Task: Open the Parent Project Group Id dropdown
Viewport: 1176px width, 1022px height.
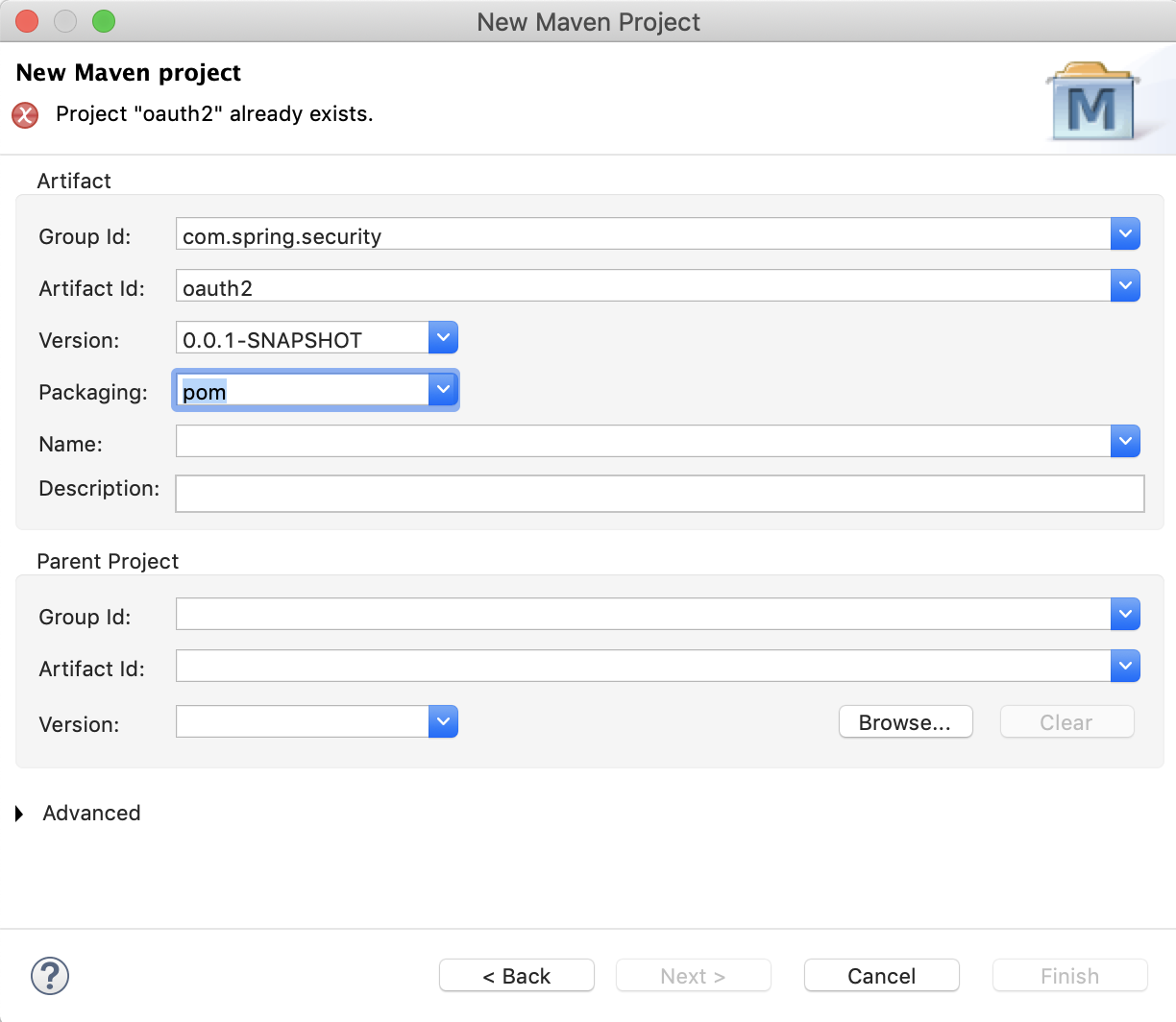Action: (1124, 614)
